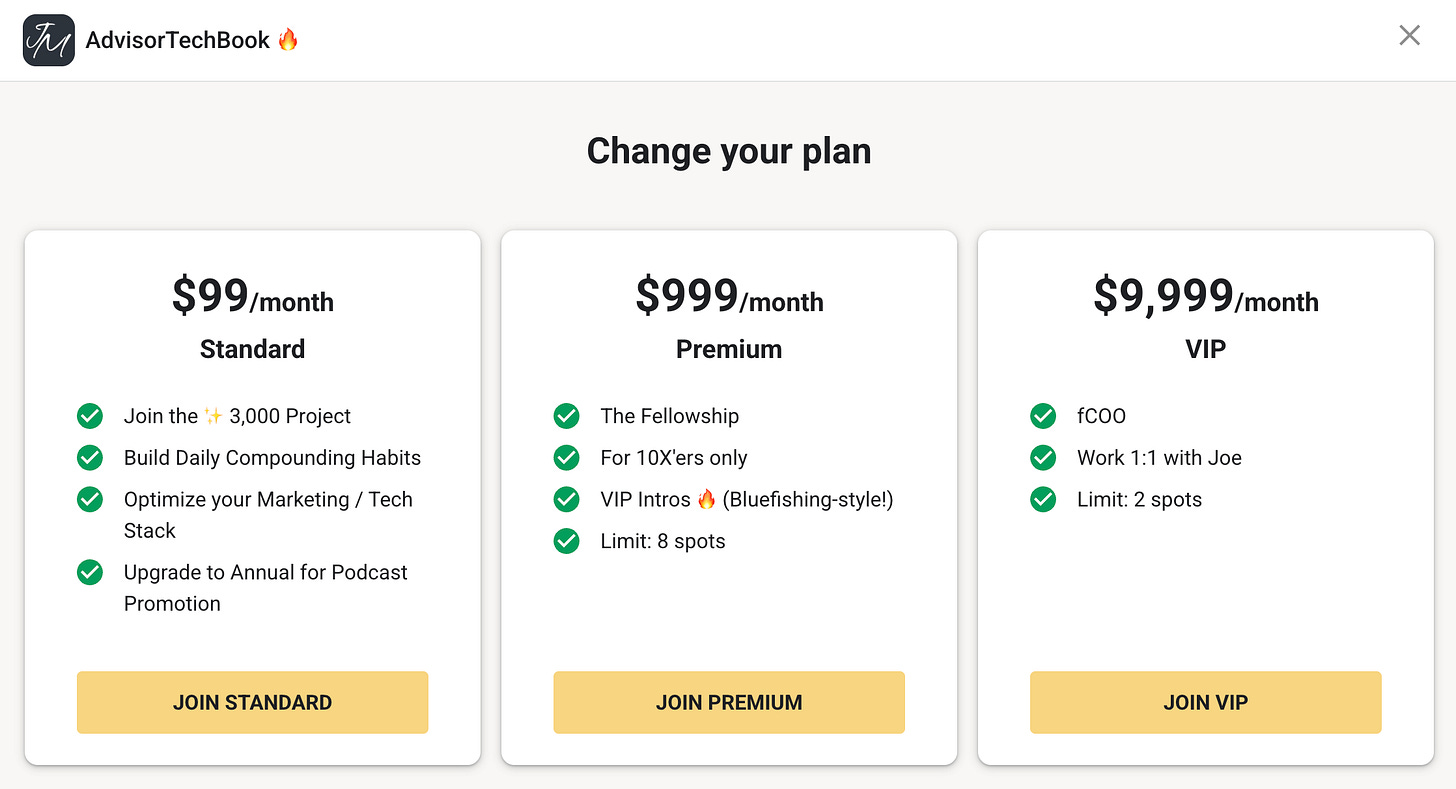Click the fire emoji beside AdvisorTechBook
The width and height of the screenshot is (1456, 789).
pyautogui.click(x=288, y=40)
